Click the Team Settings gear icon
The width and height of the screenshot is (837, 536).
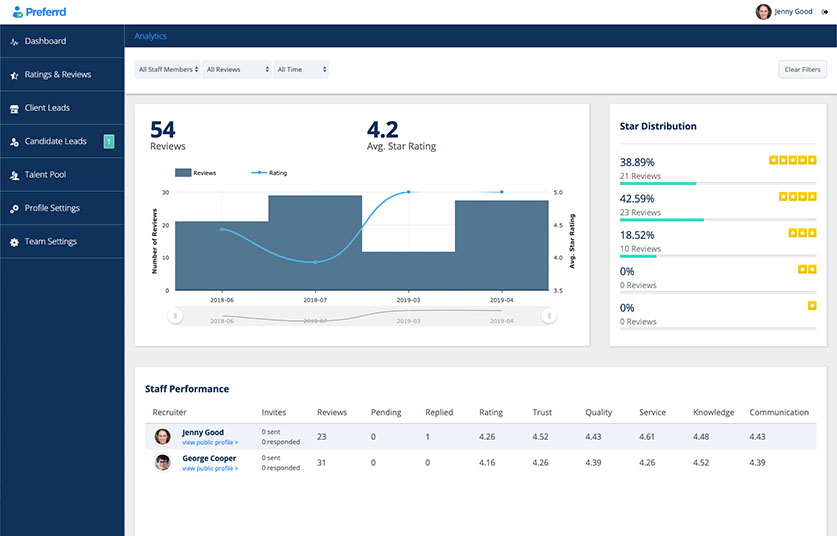point(14,242)
